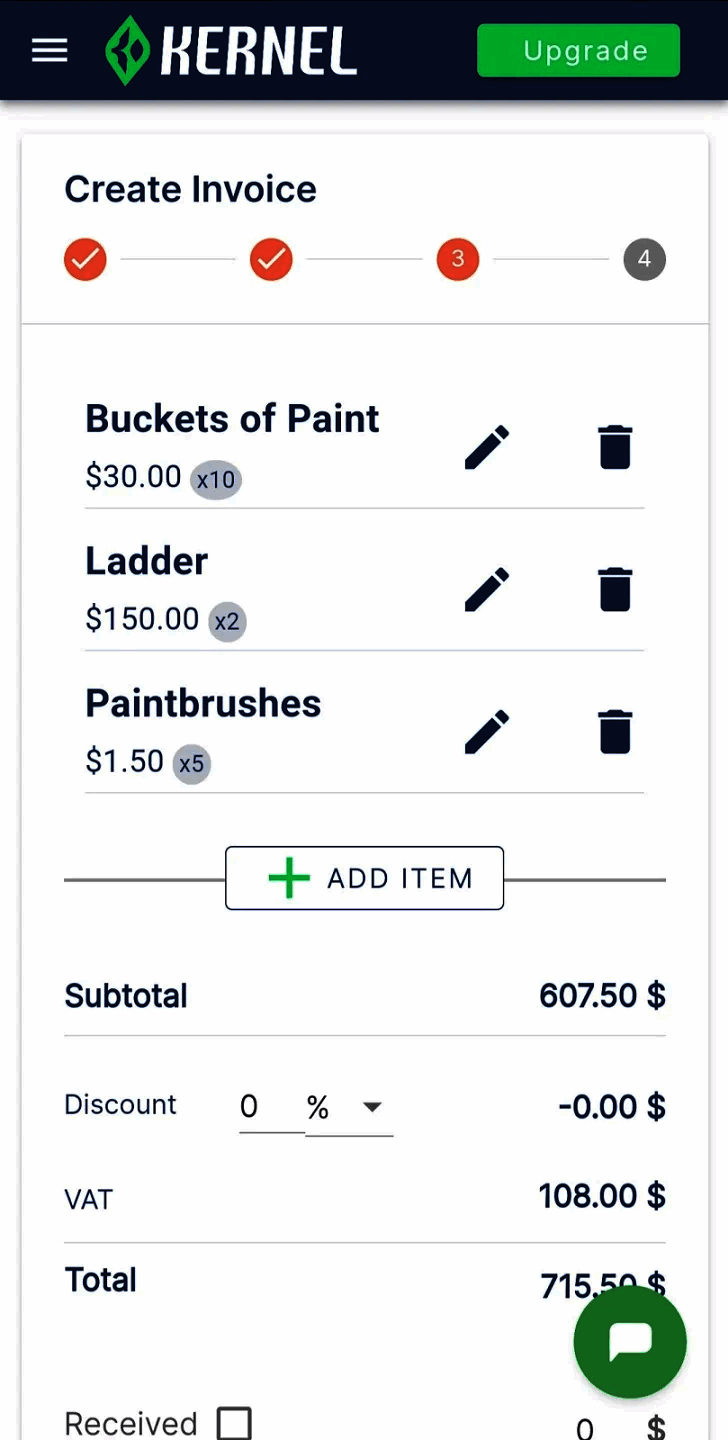Image resolution: width=728 pixels, height=1440 pixels.
Task: Click the Kernel logo
Action: click(x=231, y=51)
